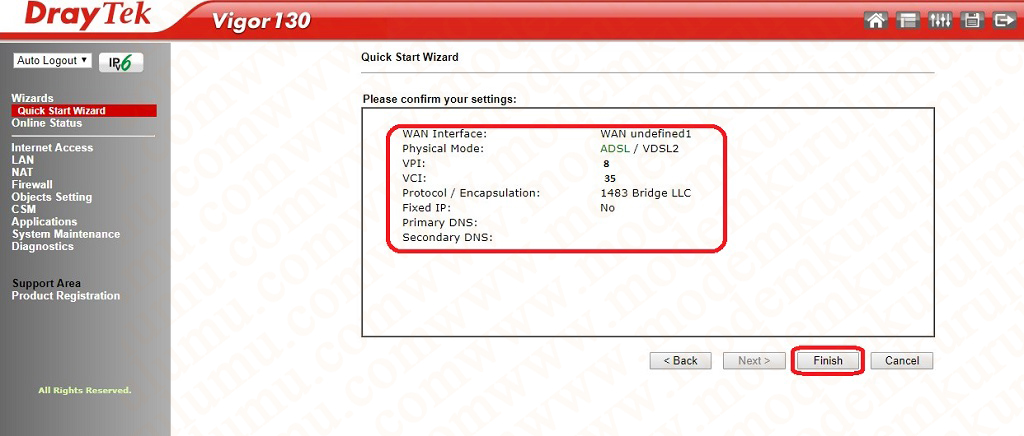This screenshot has width=1024, height=436.
Task: Open the CSM menu
Action: click(x=24, y=210)
